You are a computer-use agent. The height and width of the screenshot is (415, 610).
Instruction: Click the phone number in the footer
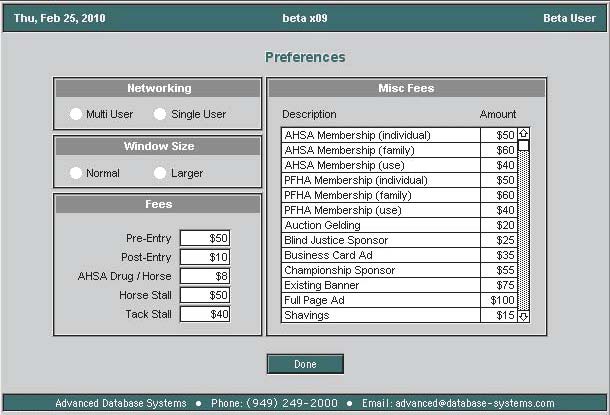tap(292, 403)
